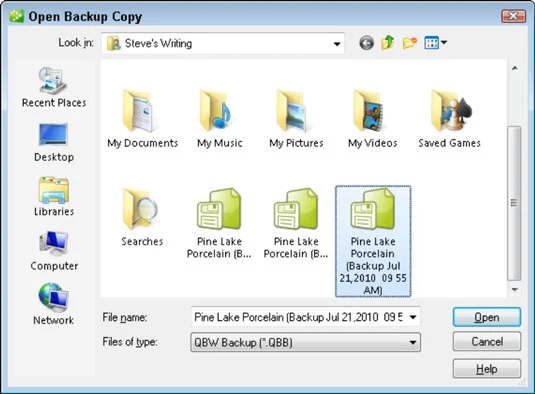Go up one folder level

[x=388, y=43]
